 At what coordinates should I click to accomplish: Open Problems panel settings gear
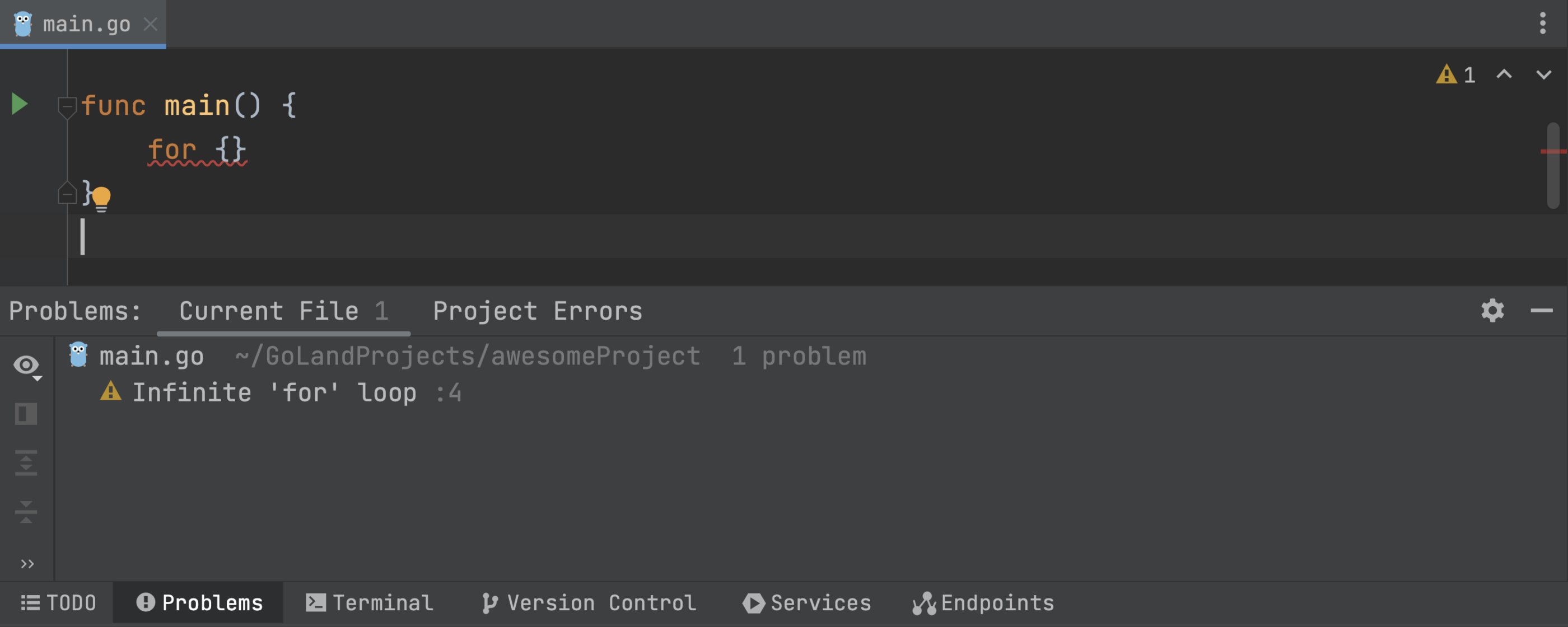click(1492, 311)
